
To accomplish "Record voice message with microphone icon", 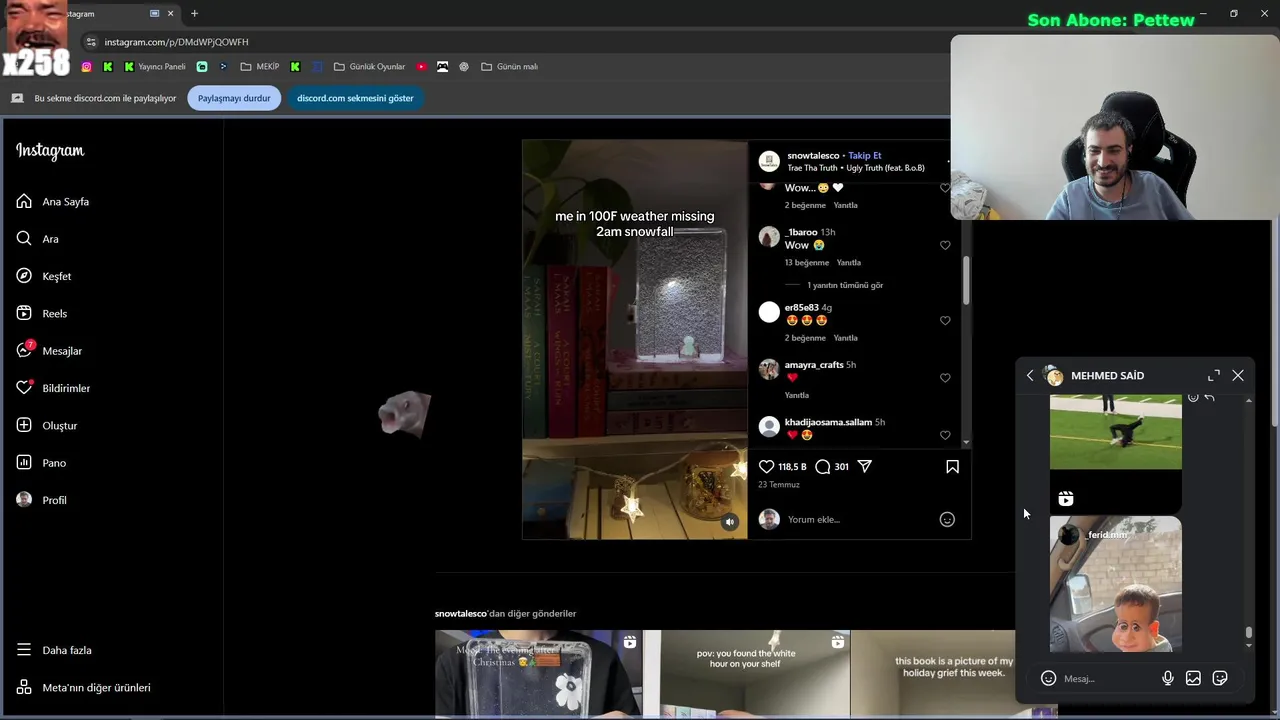I will pyautogui.click(x=1167, y=679).
